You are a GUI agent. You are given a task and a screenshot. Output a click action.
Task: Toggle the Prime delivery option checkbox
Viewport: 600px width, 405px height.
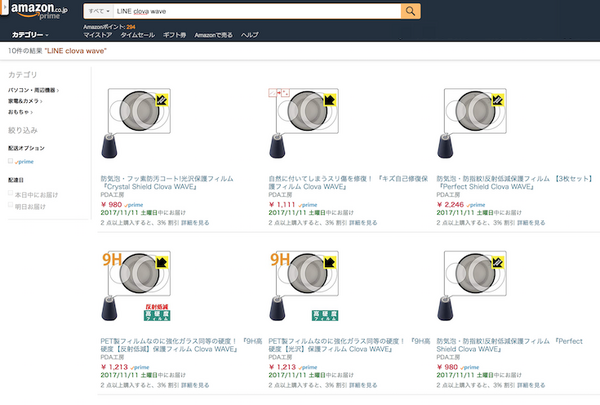pyautogui.click(x=11, y=160)
